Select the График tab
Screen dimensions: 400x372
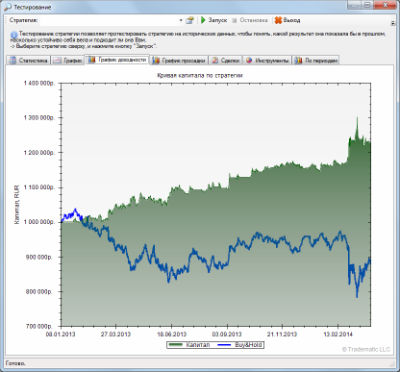tap(68, 60)
